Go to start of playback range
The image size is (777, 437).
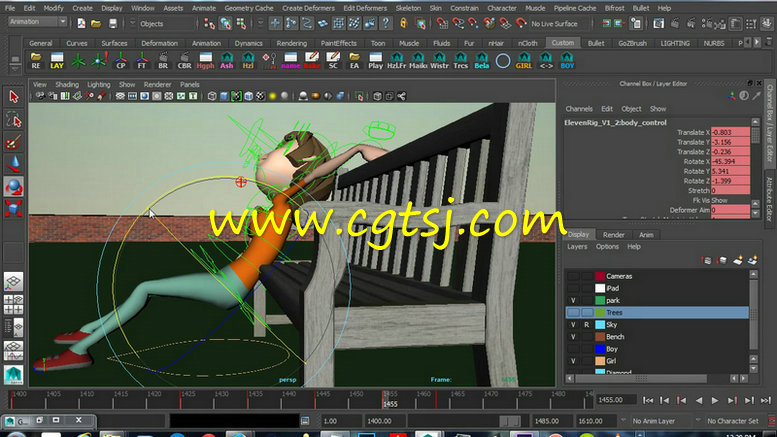(648, 400)
